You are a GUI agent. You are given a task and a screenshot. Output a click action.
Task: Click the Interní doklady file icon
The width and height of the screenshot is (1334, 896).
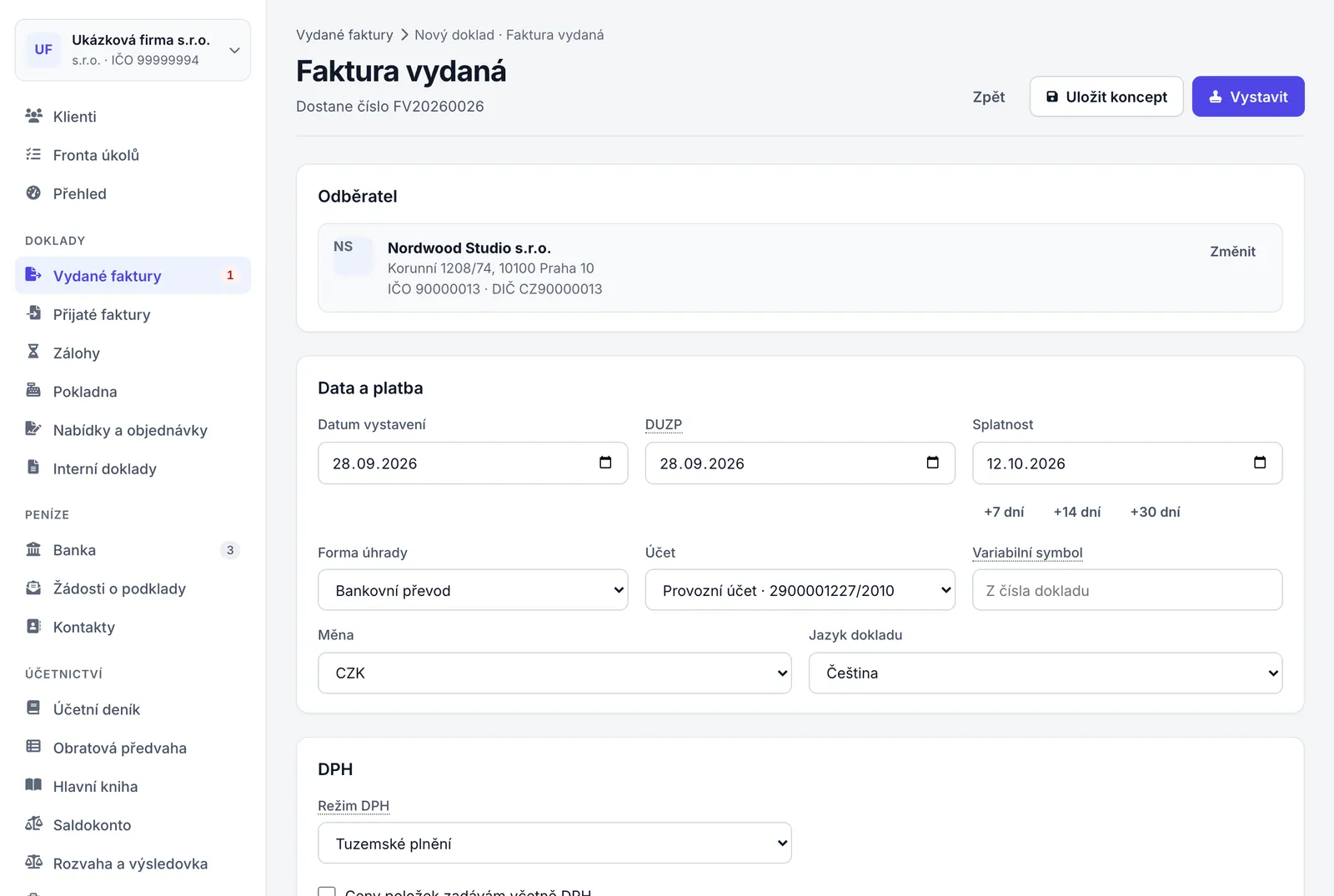33,467
